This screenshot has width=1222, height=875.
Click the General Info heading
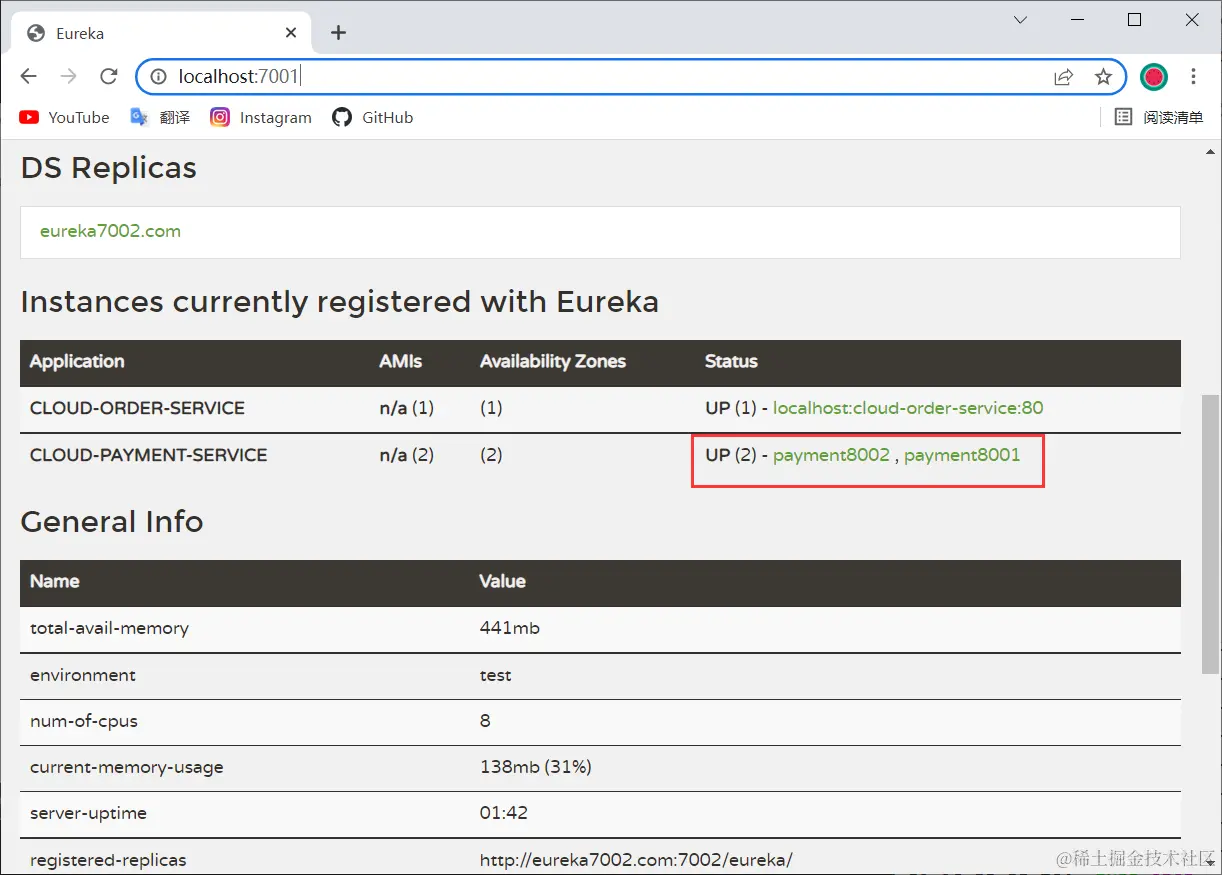point(112,522)
